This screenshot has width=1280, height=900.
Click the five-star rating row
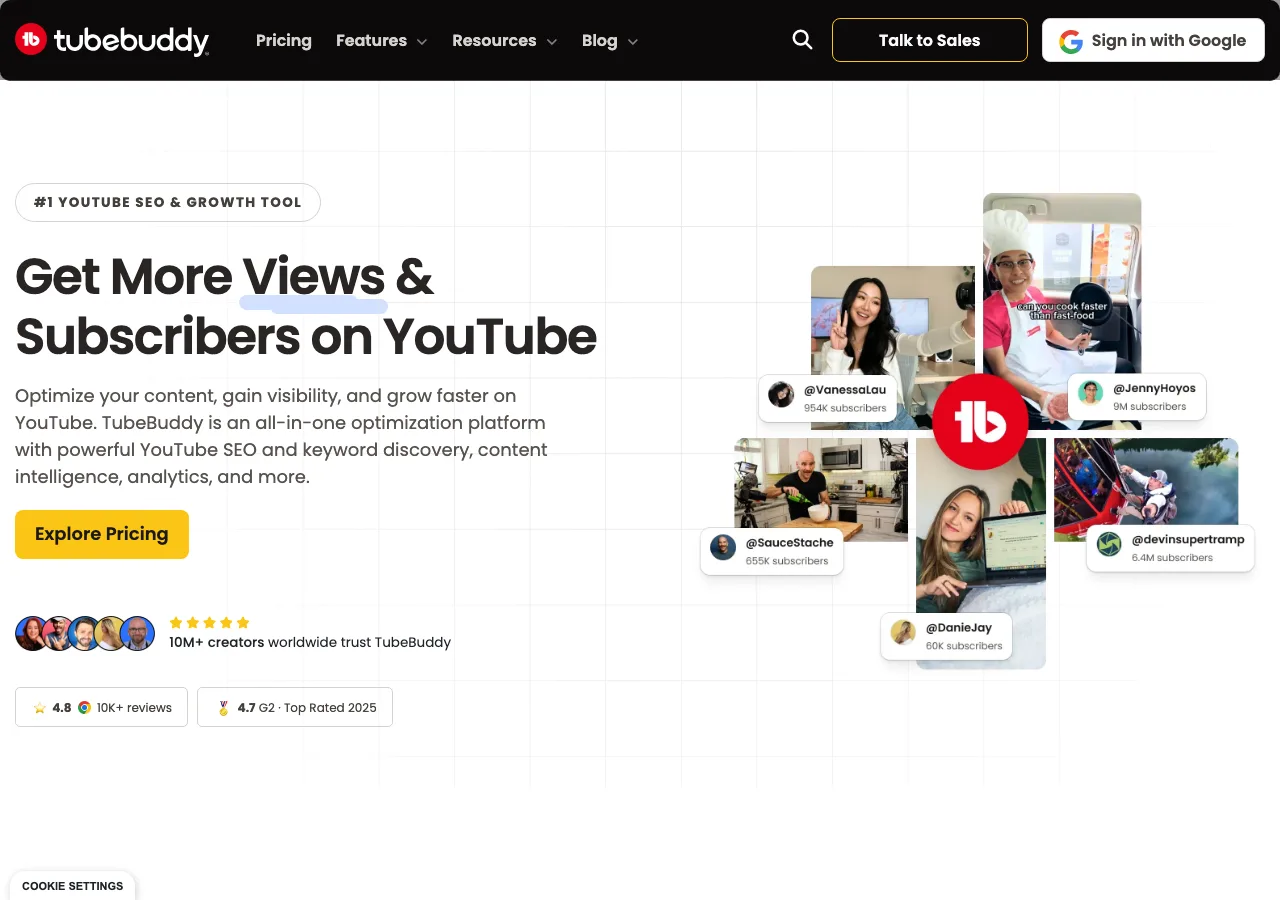click(209, 622)
